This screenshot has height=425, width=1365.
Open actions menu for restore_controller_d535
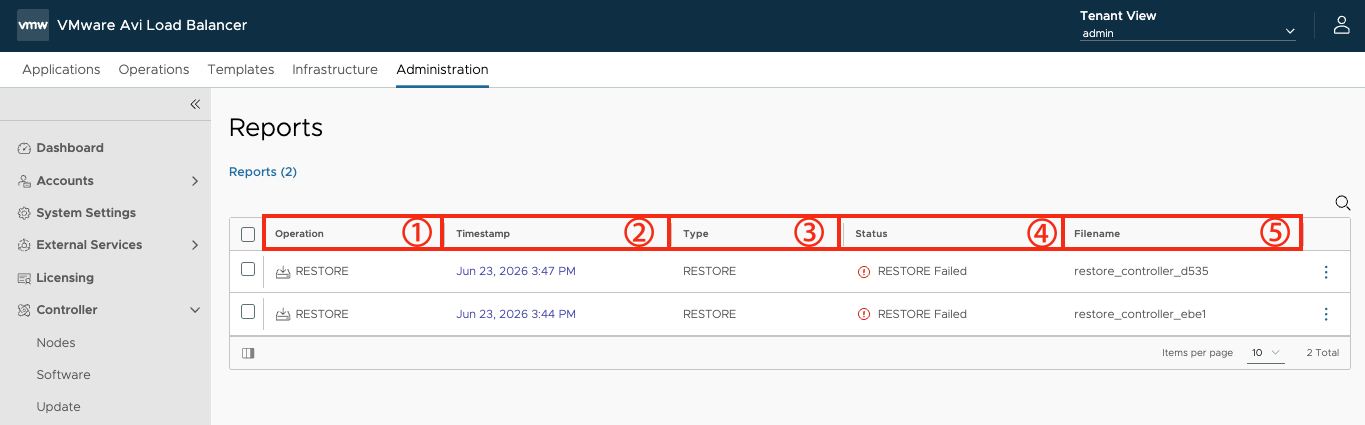[x=1326, y=271]
